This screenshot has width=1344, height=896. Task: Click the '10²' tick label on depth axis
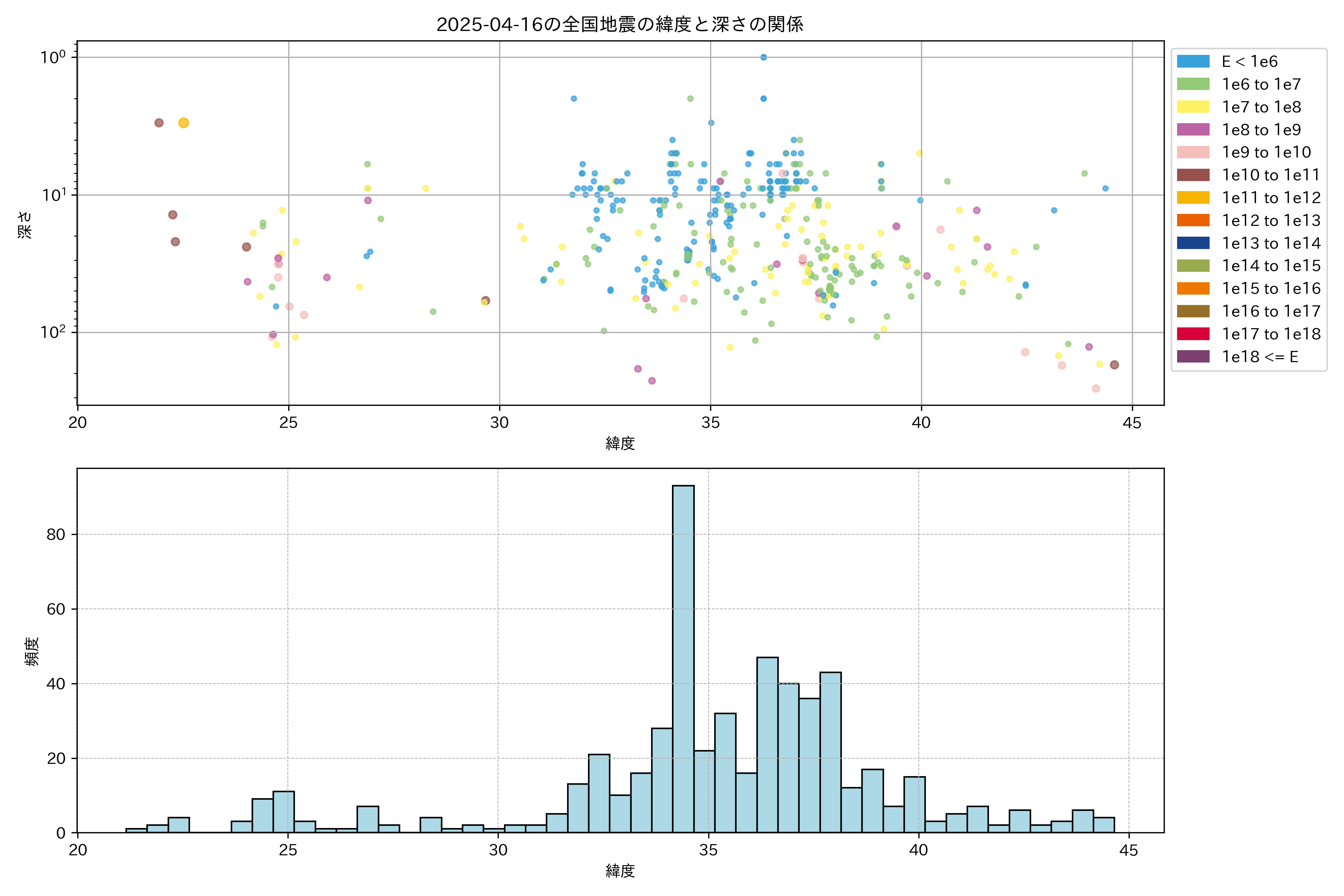53,332
